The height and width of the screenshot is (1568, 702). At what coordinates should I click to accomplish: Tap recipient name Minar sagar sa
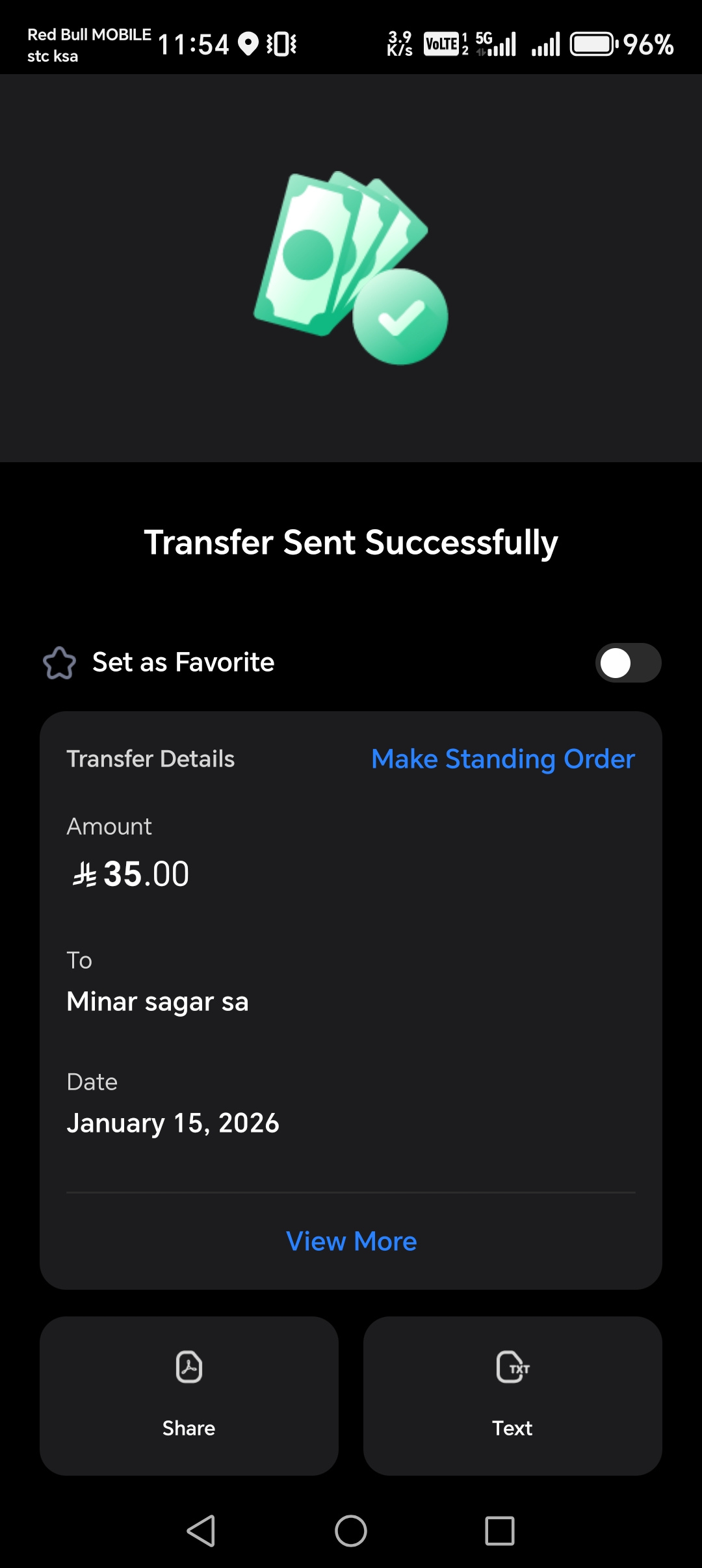(157, 1001)
